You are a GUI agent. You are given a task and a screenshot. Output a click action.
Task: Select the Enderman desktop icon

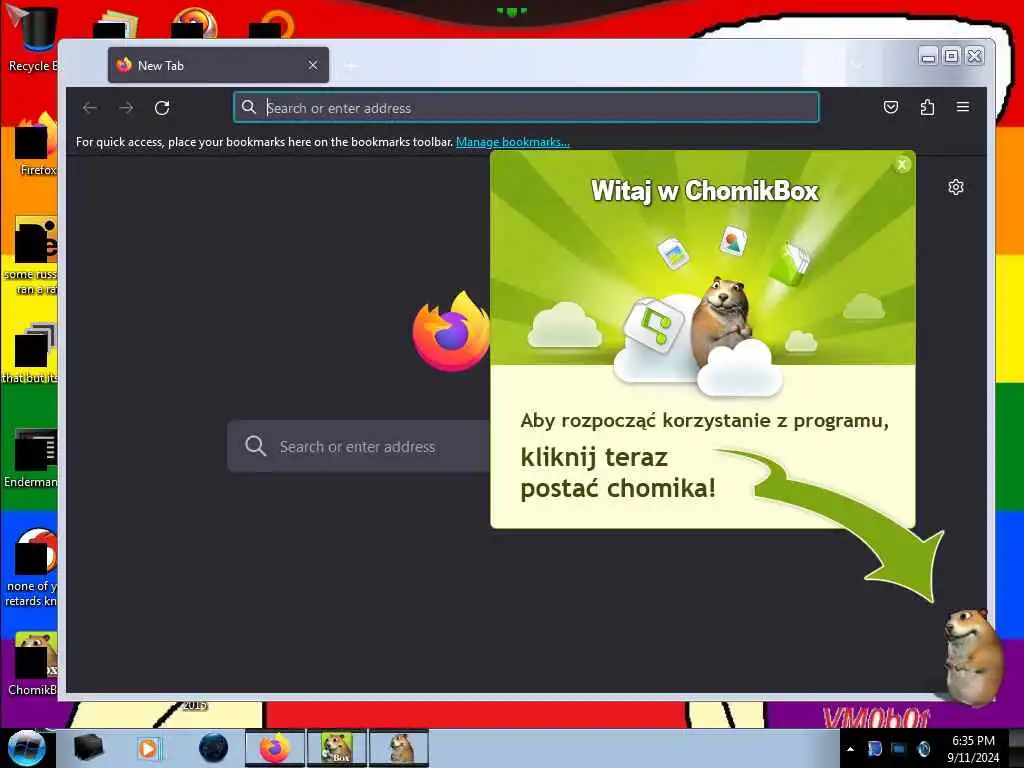33,458
